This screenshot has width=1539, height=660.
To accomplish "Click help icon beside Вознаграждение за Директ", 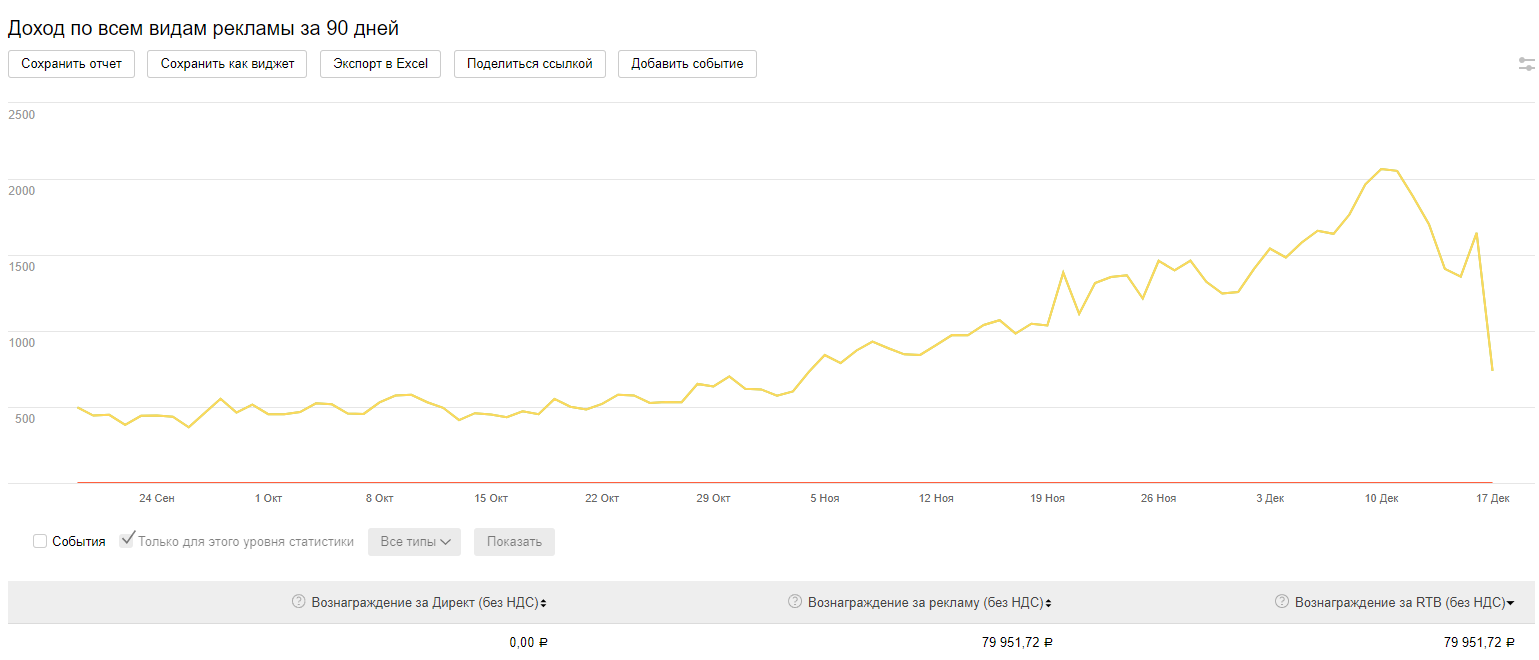I will [x=298, y=602].
